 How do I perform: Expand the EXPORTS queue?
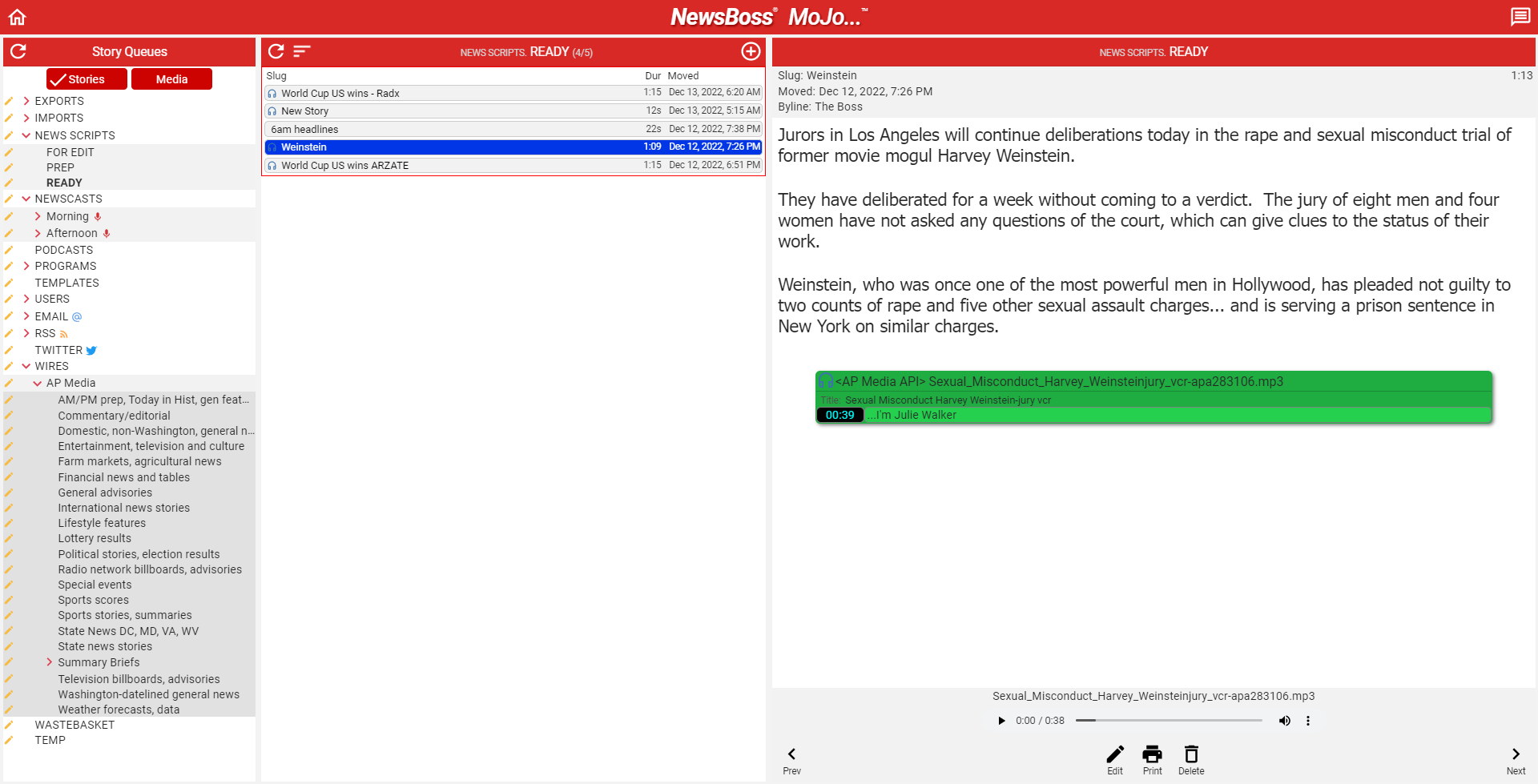pyautogui.click(x=26, y=101)
